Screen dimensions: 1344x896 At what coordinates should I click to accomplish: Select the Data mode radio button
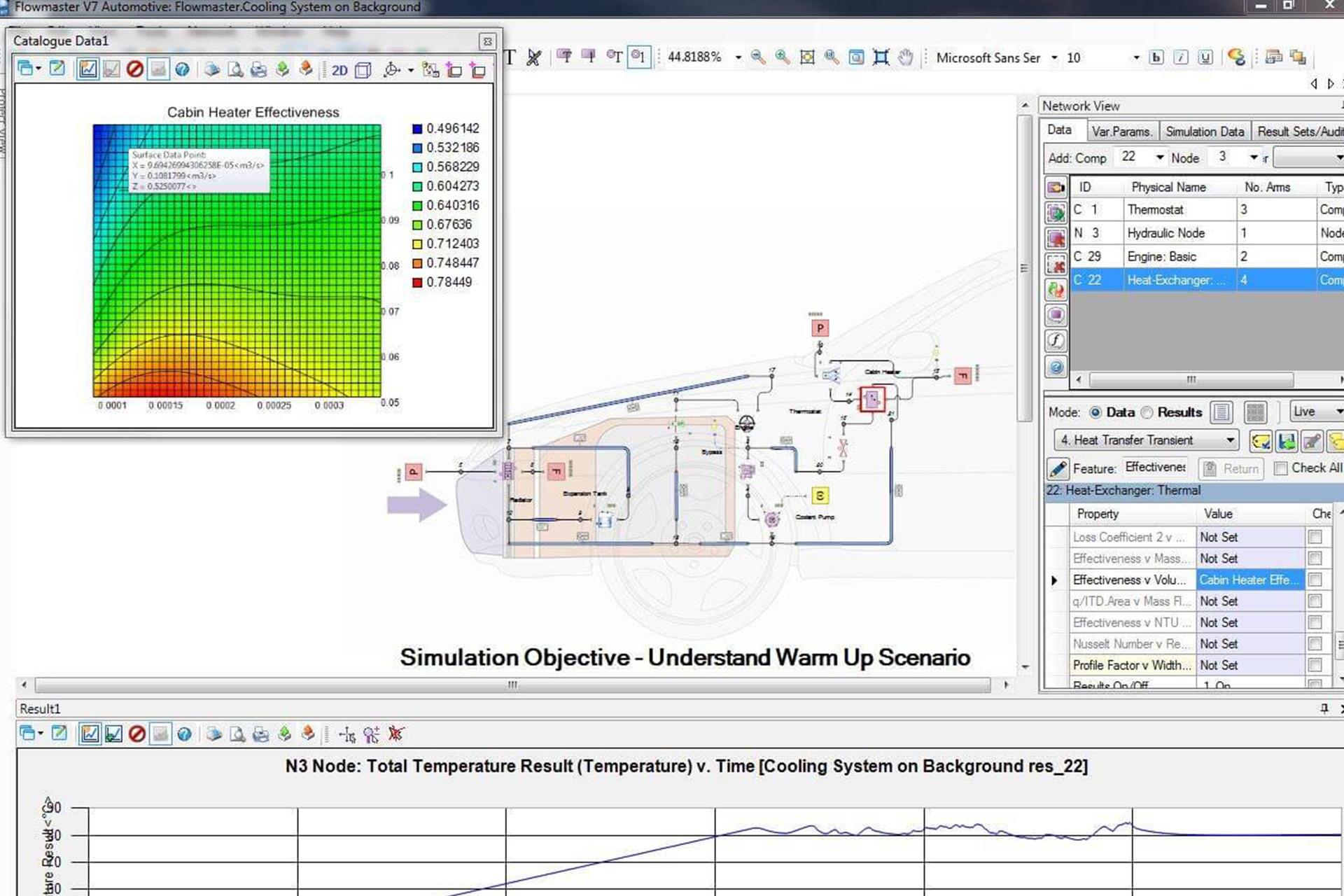tap(1095, 412)
